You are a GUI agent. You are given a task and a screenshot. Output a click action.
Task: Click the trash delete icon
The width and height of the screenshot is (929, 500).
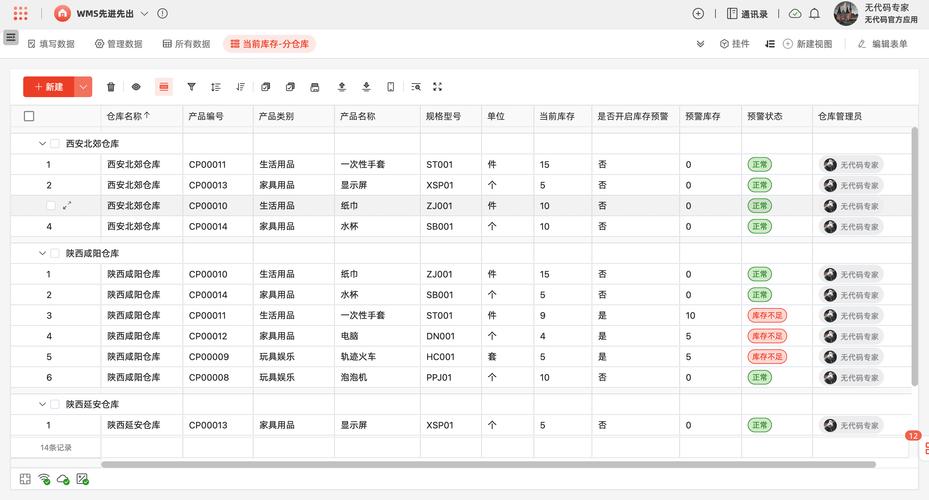point(111,87)
